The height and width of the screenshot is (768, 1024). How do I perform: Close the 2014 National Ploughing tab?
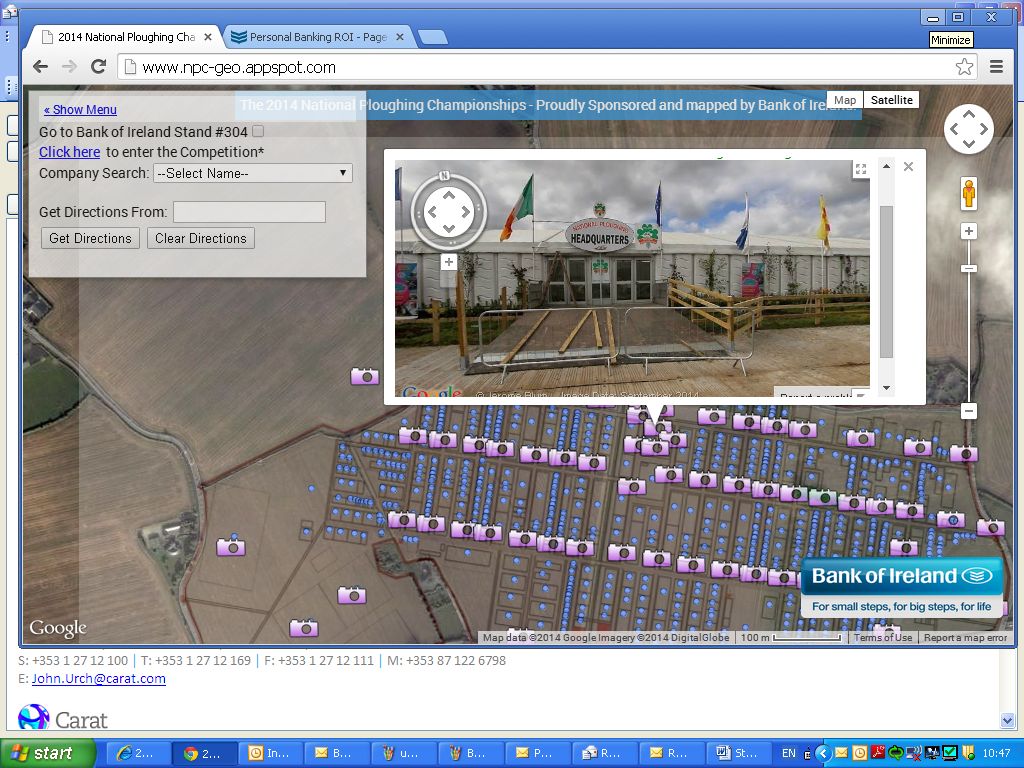click(208, 37)
